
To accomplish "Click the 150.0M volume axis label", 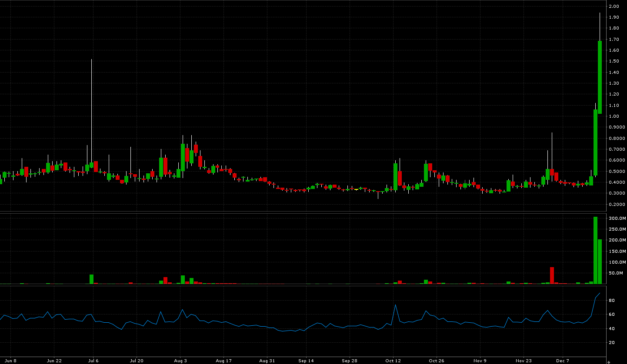I will point(617,251).
